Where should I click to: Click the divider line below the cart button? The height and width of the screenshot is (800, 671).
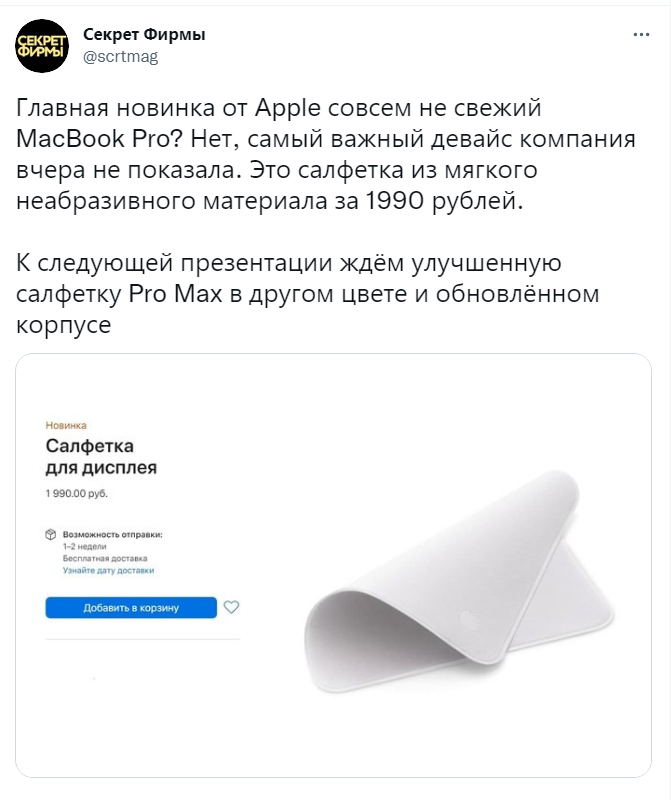pos(142,639)
